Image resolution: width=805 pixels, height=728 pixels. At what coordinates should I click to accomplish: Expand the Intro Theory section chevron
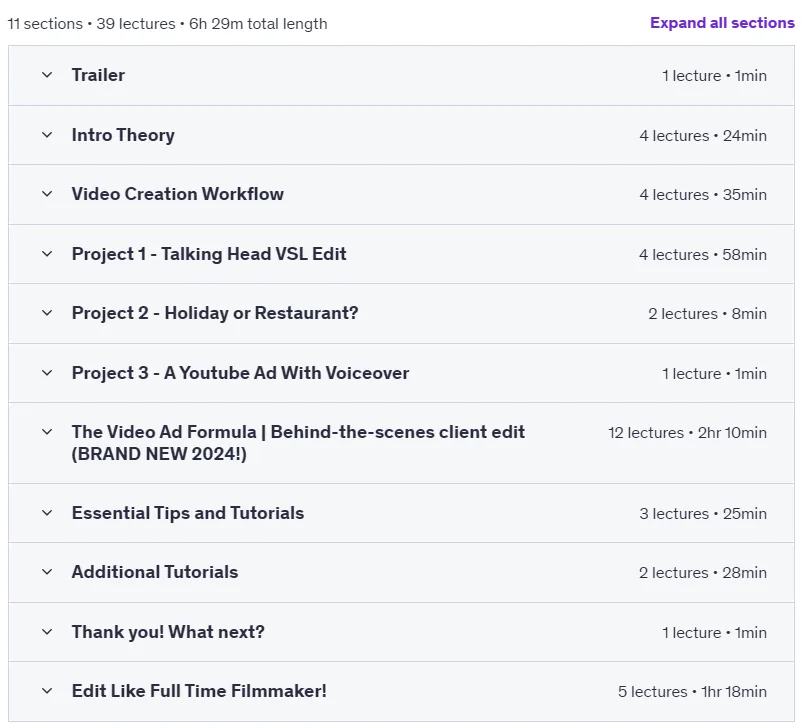[x=47, y=135]
